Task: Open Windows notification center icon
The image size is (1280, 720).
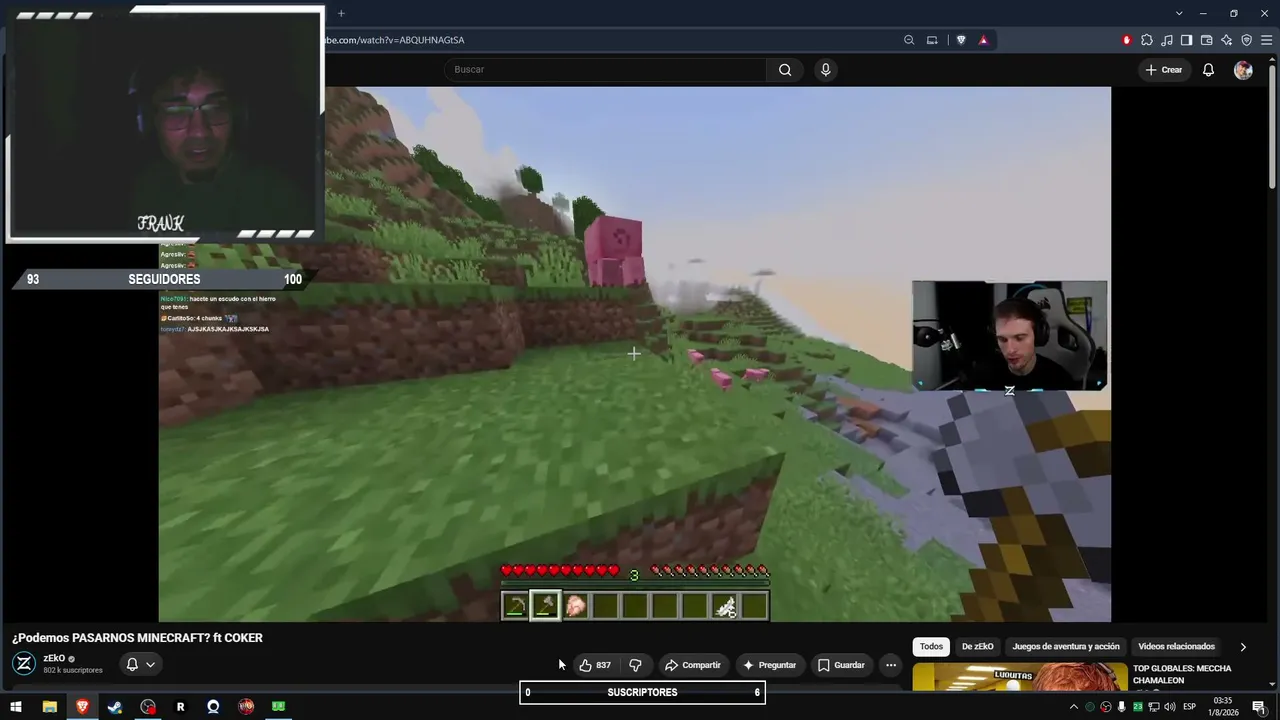Action: click(x=1258, y=707)
